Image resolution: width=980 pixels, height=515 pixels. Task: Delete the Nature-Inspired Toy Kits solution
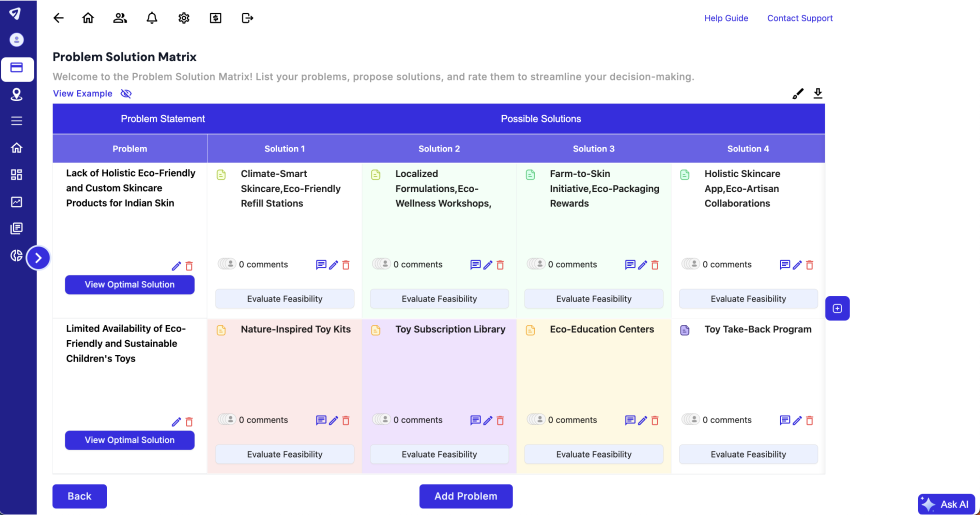click(x=346, y=421)
